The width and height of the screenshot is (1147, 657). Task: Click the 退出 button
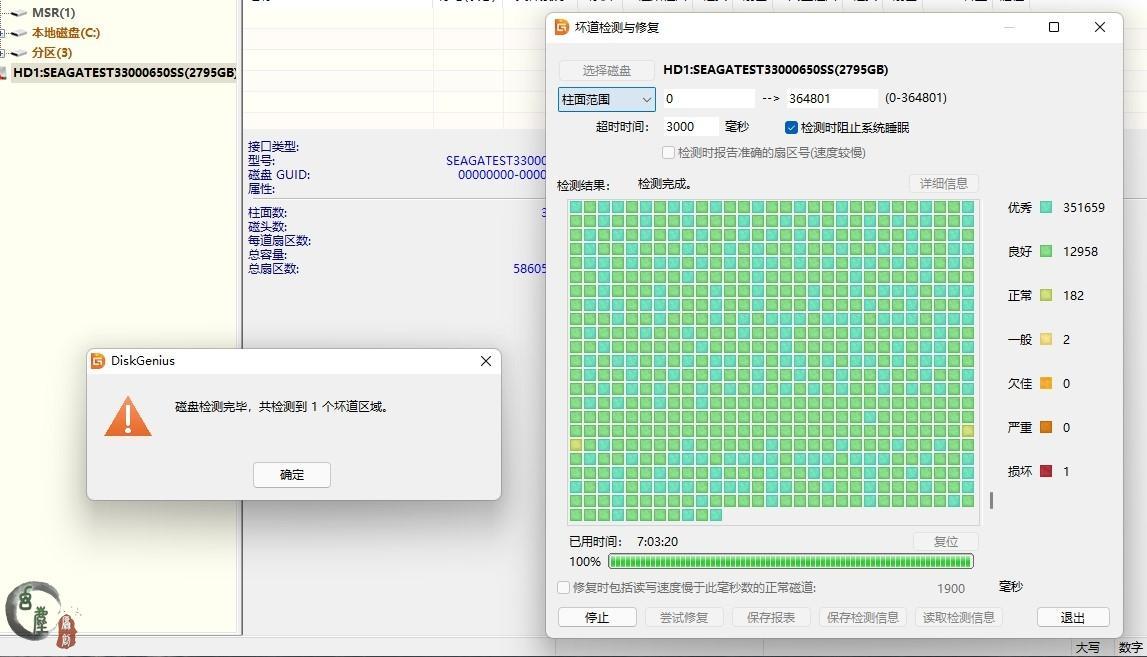[x=1073, y=617]
